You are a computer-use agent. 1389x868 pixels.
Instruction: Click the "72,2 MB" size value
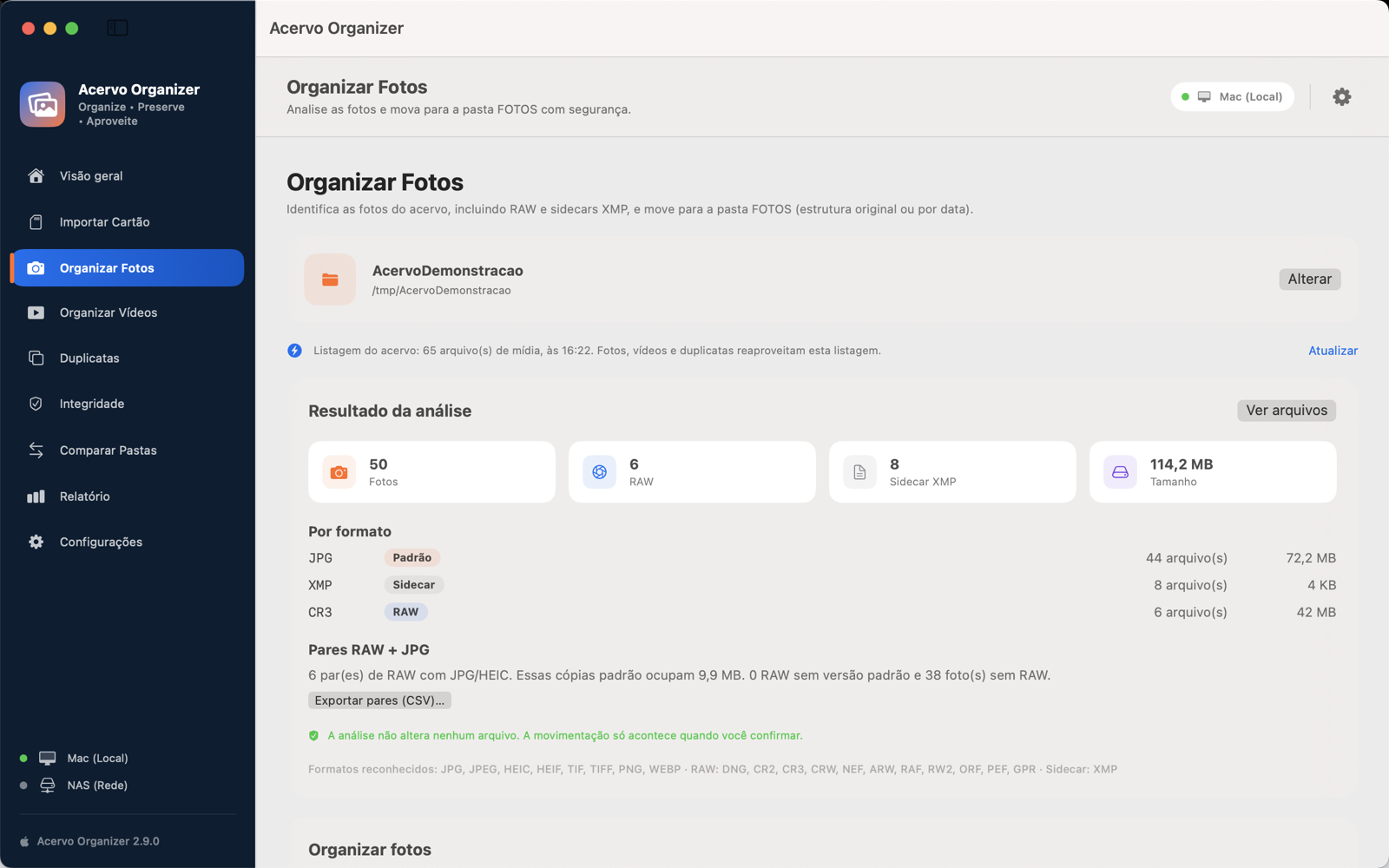pyautogui.click(x=1311, y=558)
